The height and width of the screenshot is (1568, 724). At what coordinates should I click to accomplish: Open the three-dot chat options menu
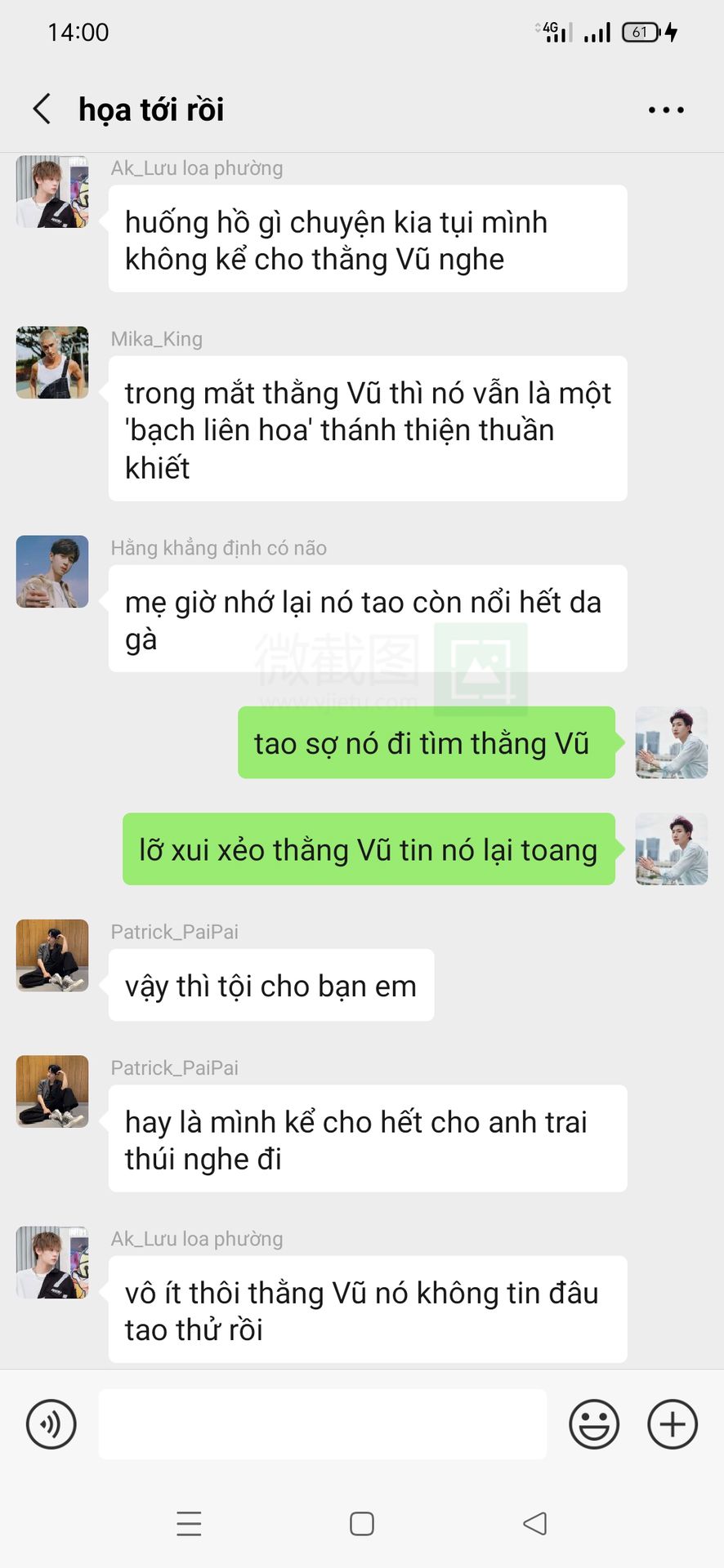tap(666, 109)
